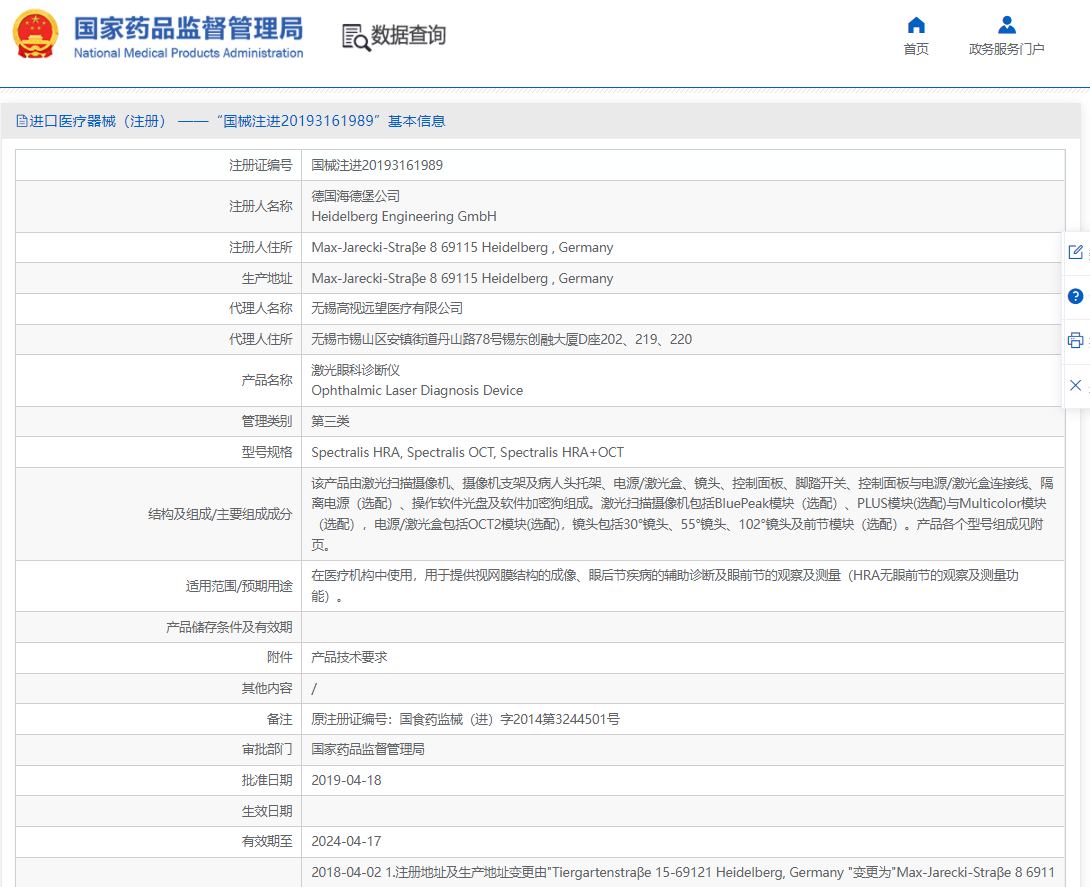Click the 其他内容 slash value
This screenshot has height=887, width=1090.
pyautogui.click(x=314, y=689)
